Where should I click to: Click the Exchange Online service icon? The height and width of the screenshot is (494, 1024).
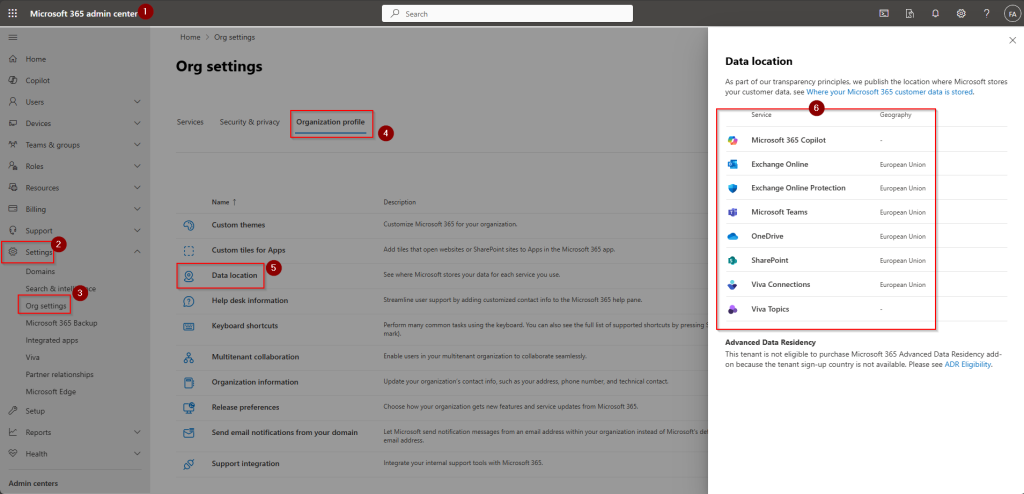point(733,164)
